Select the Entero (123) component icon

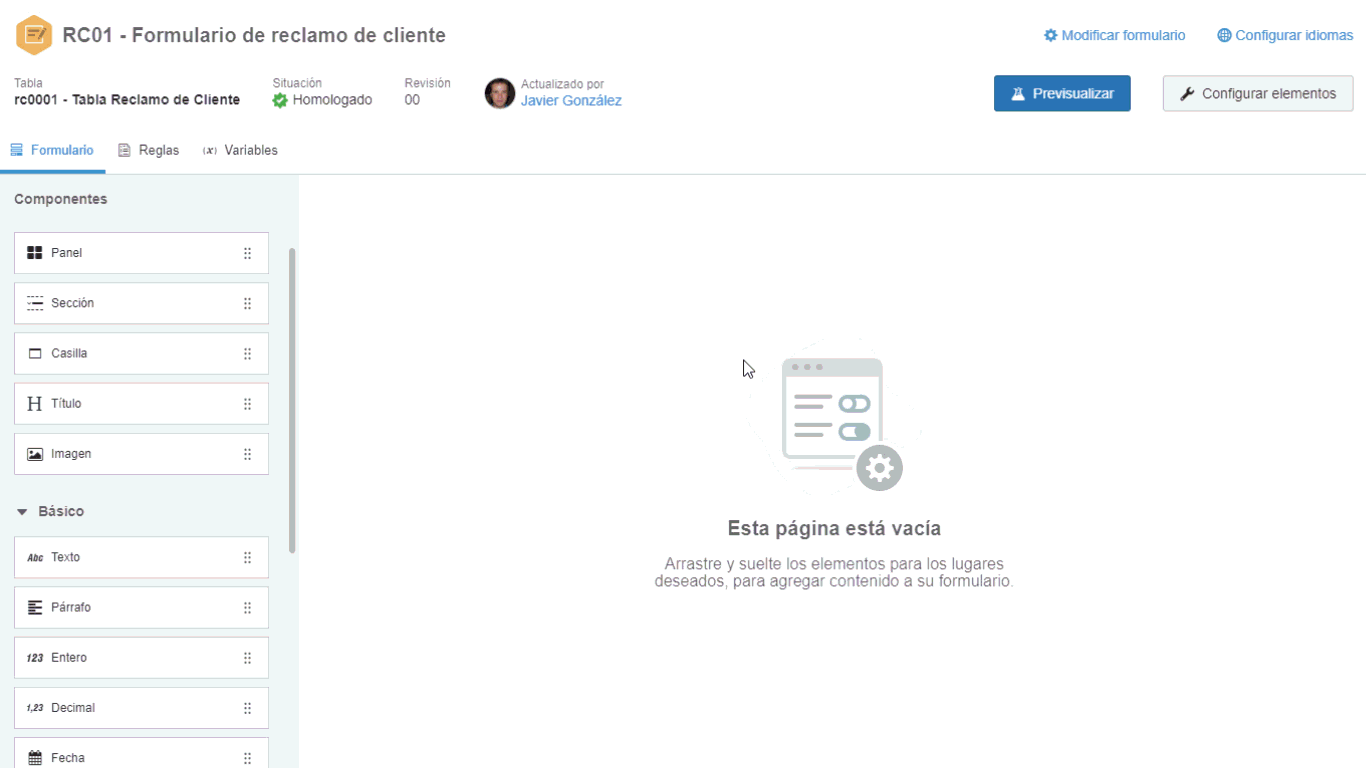pyautogui.click(x=36, y=657)
